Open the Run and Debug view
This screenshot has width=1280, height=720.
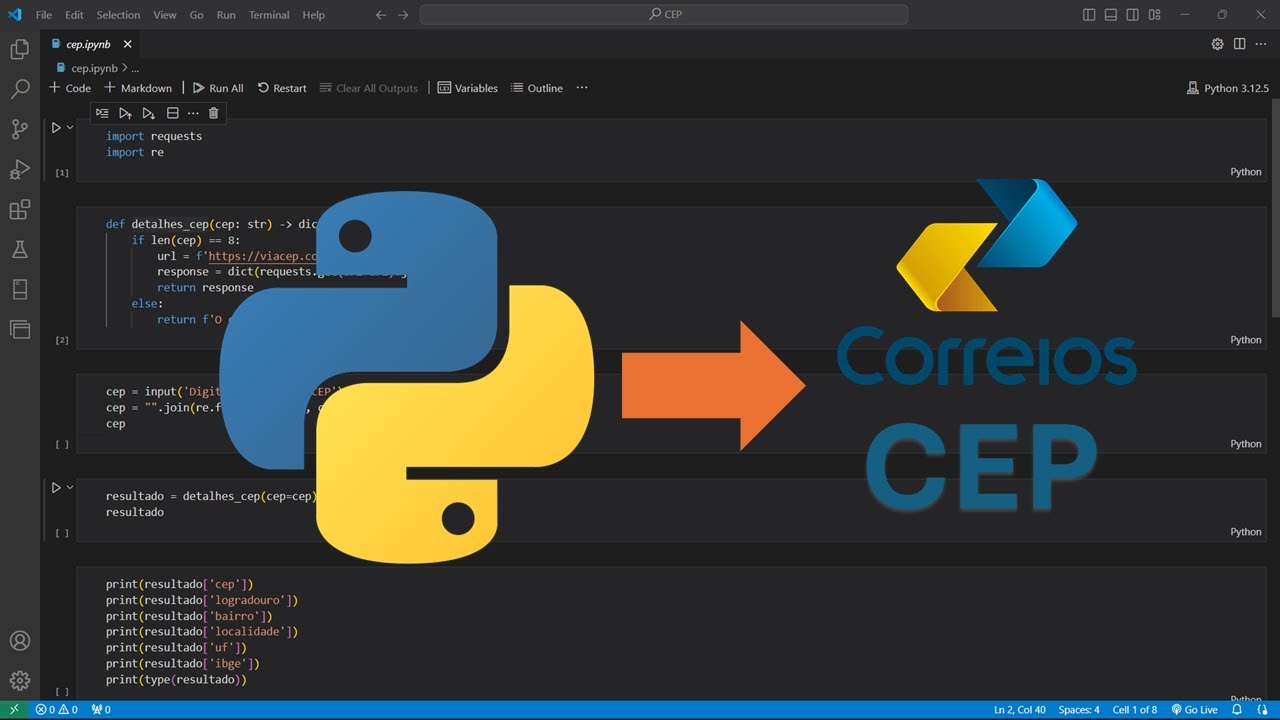click(x=19, y=169)
